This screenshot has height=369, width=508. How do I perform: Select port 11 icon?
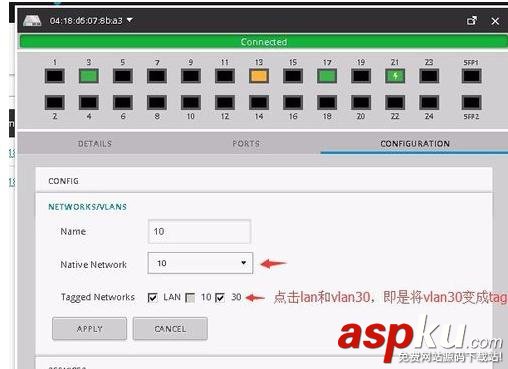point(225,76)
